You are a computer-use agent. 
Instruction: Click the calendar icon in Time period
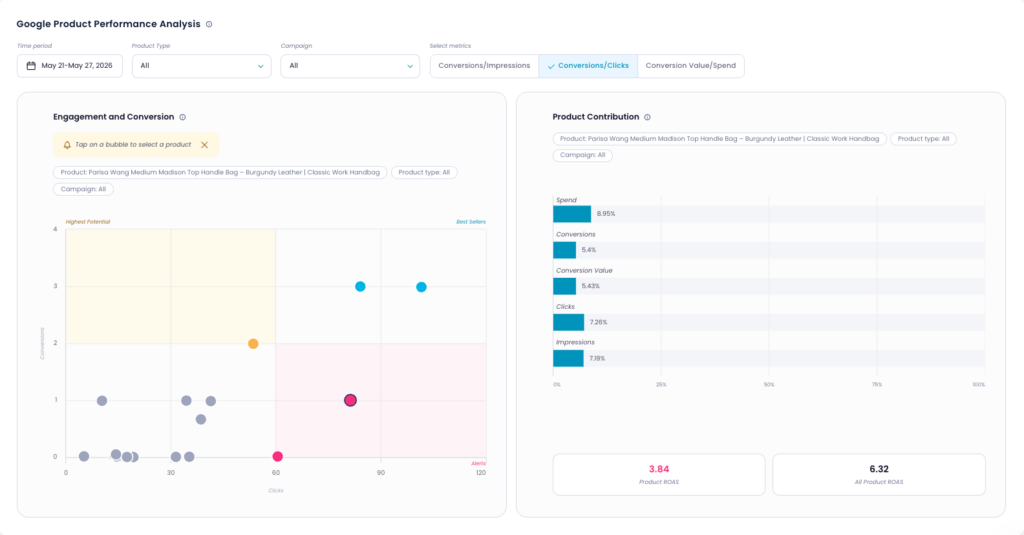31,65
